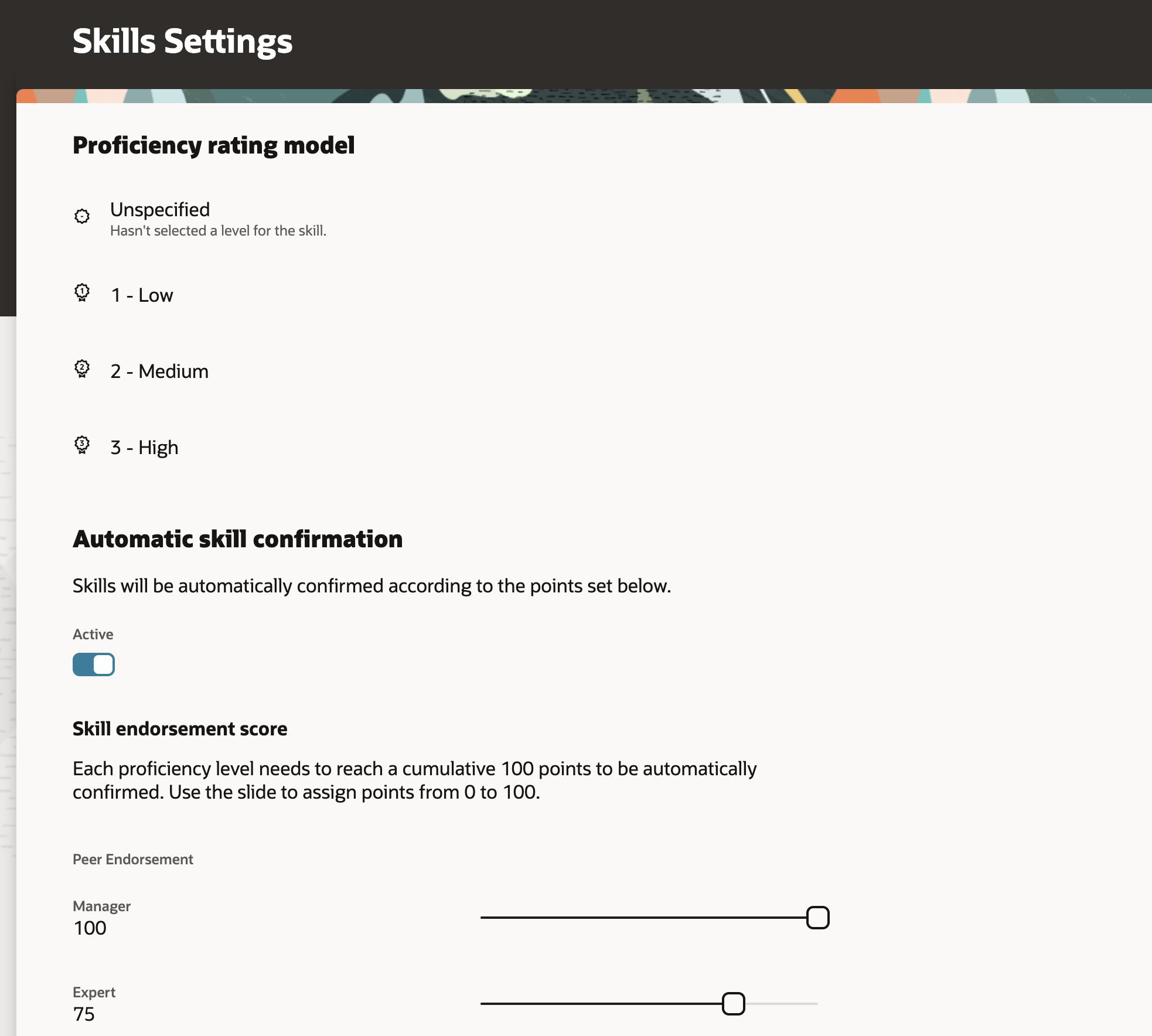
Task: Click the Manager score value 100
Action: 89,928
